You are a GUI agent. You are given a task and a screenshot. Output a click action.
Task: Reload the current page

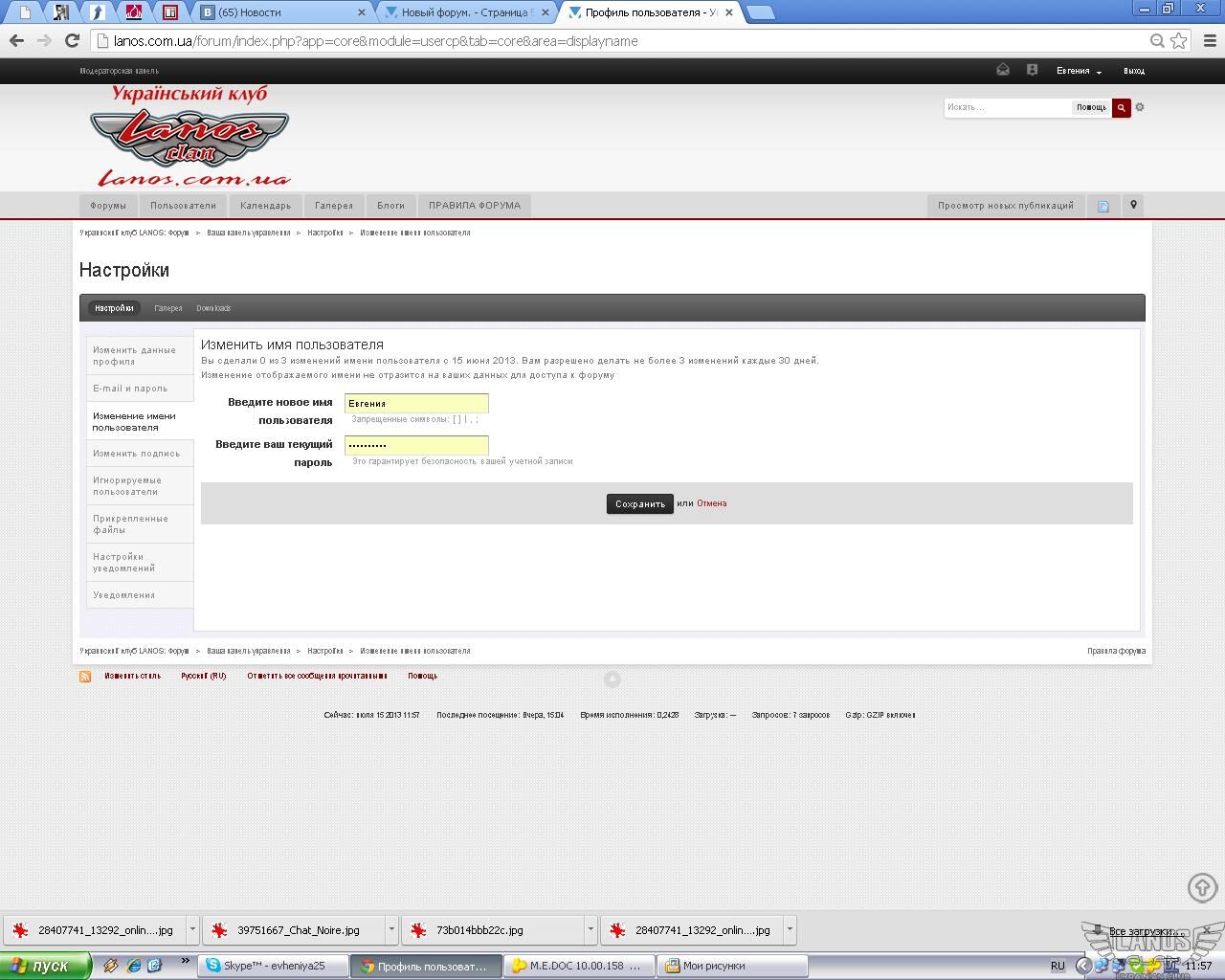pyautogui.click(x=72, y=40)
